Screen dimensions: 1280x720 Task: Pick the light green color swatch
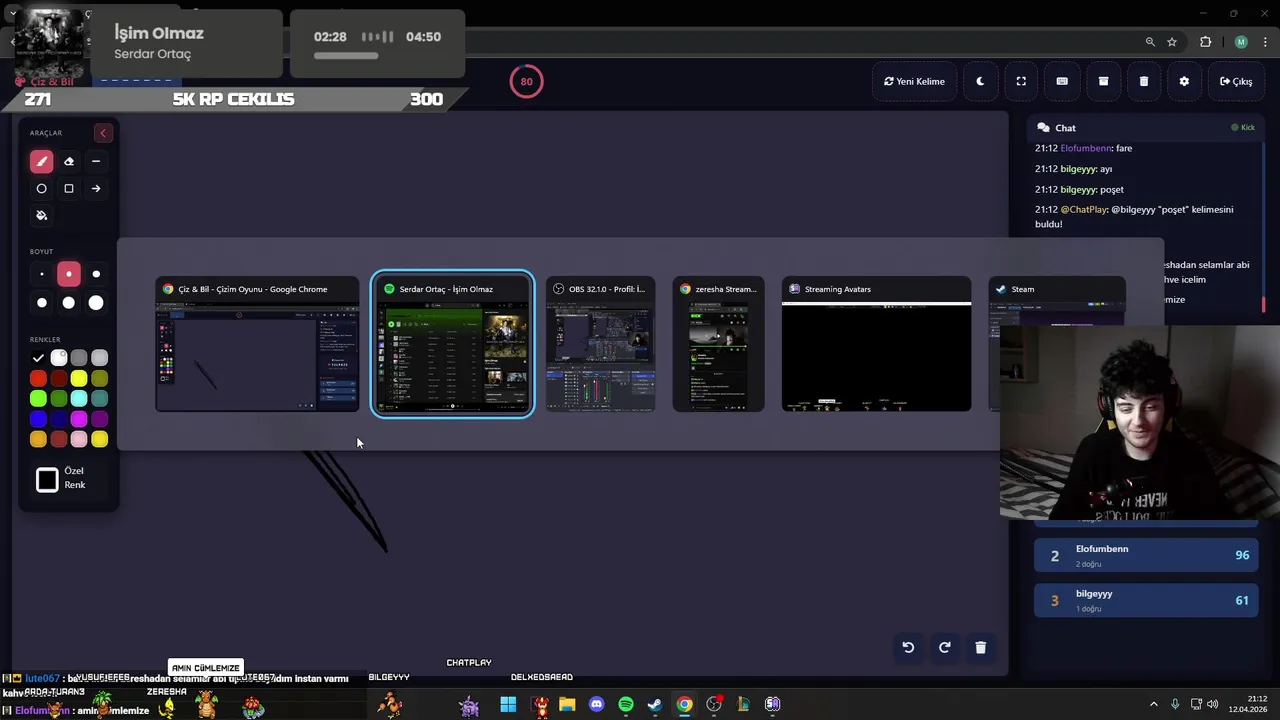pos(38,399)
